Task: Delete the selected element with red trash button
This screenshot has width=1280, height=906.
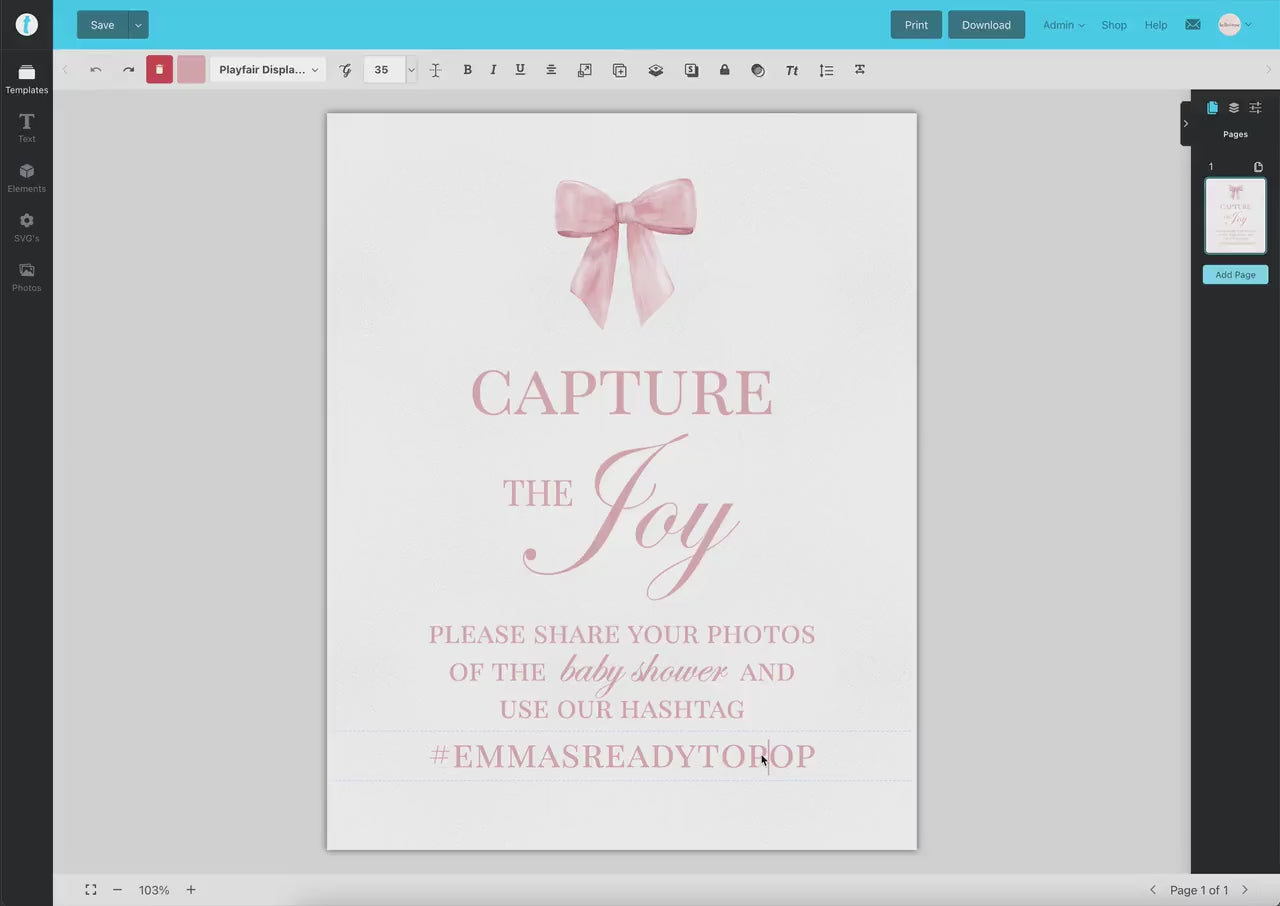Action: (x=159, y=70)
